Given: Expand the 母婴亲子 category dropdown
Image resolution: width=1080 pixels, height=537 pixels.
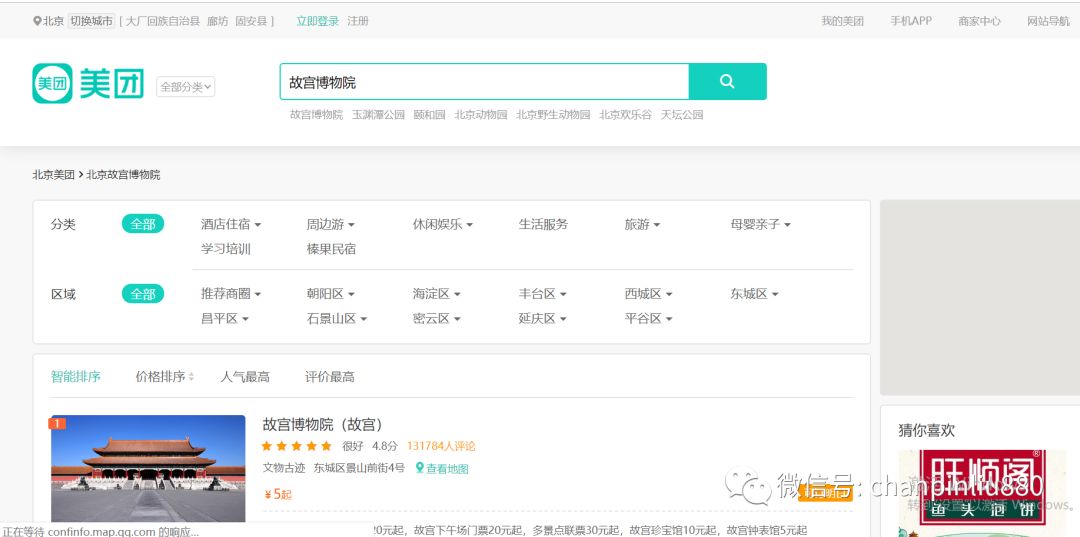Looking at the screenshot, I should click(761, 224).
